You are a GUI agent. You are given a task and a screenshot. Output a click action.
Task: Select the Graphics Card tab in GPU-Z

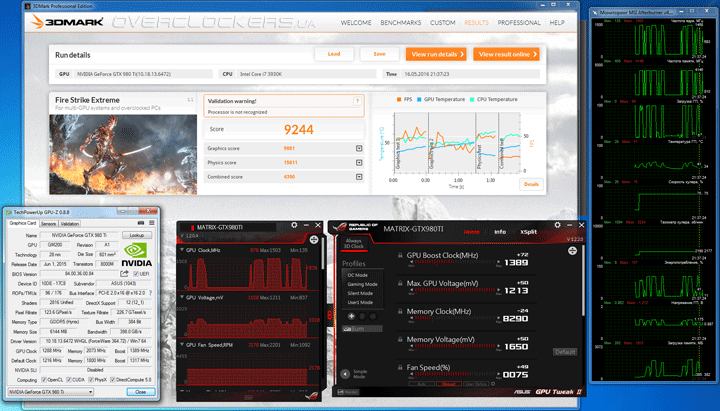coord(23,223)
